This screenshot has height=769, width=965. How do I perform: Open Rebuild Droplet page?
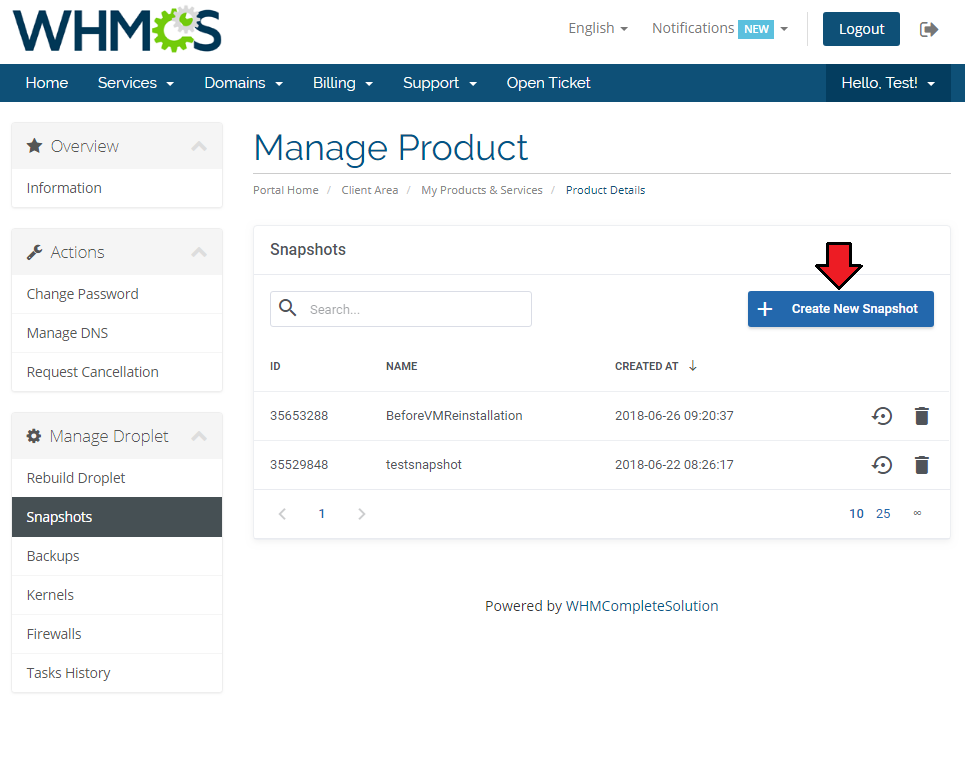117,478
